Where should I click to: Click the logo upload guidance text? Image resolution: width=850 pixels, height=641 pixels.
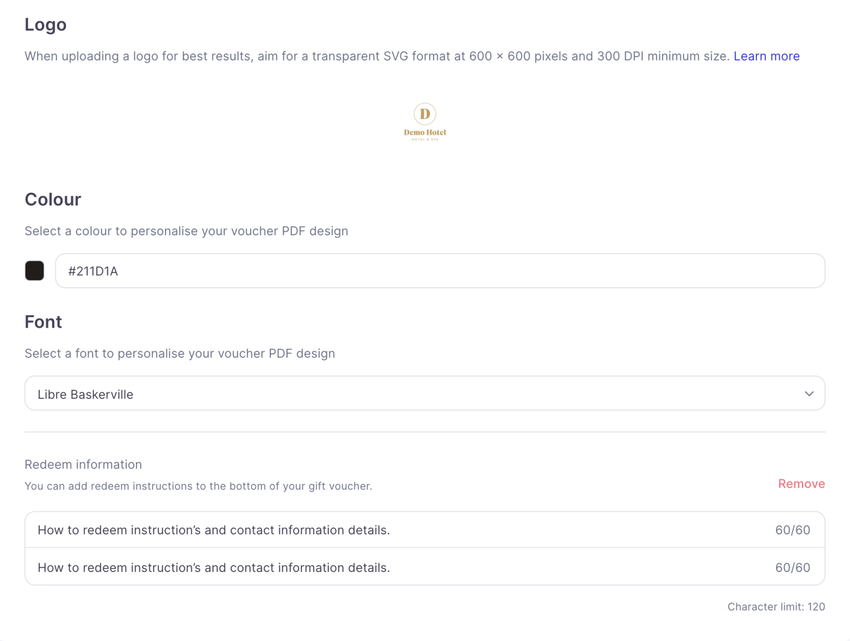point(377,56)
